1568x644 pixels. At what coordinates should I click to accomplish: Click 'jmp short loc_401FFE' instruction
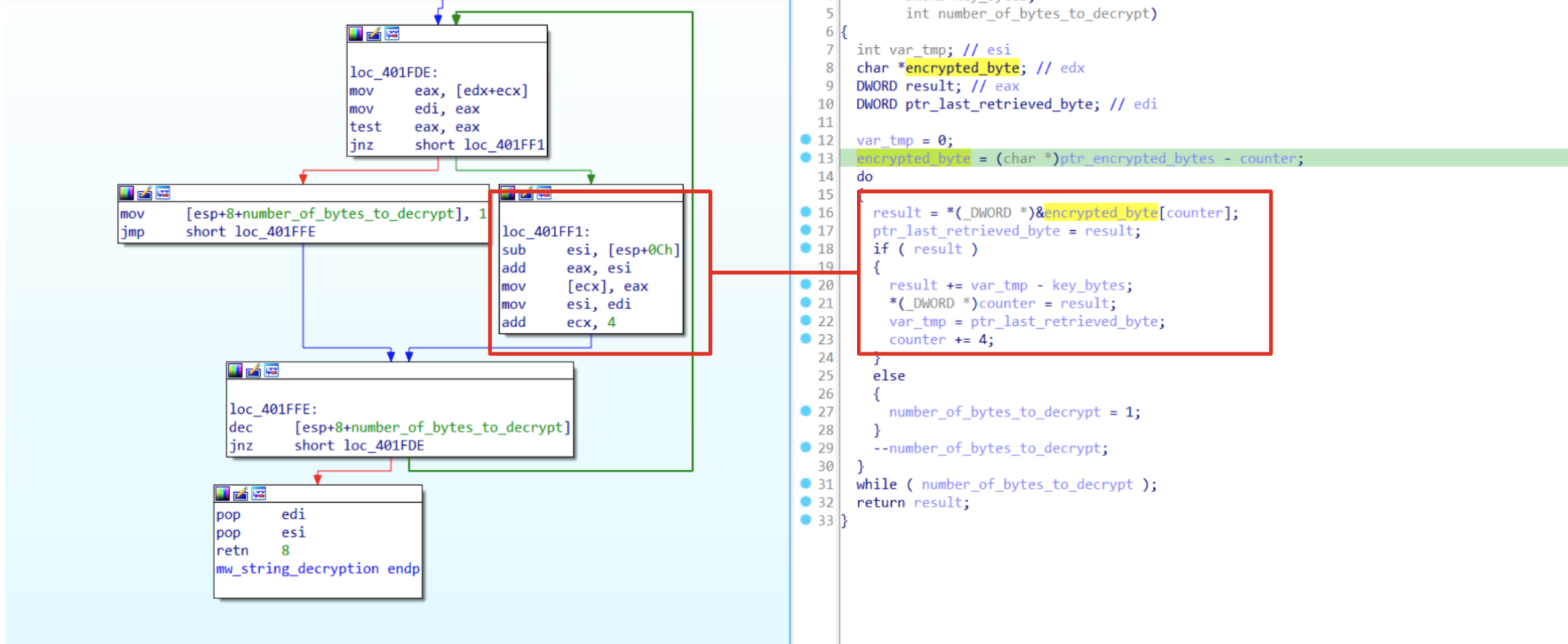click(217, 232)
